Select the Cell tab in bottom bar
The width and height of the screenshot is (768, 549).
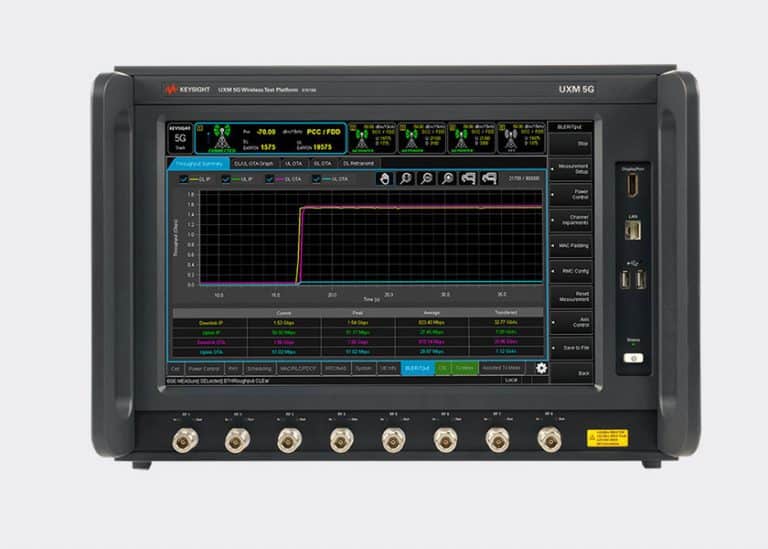(x=175, y=368)
